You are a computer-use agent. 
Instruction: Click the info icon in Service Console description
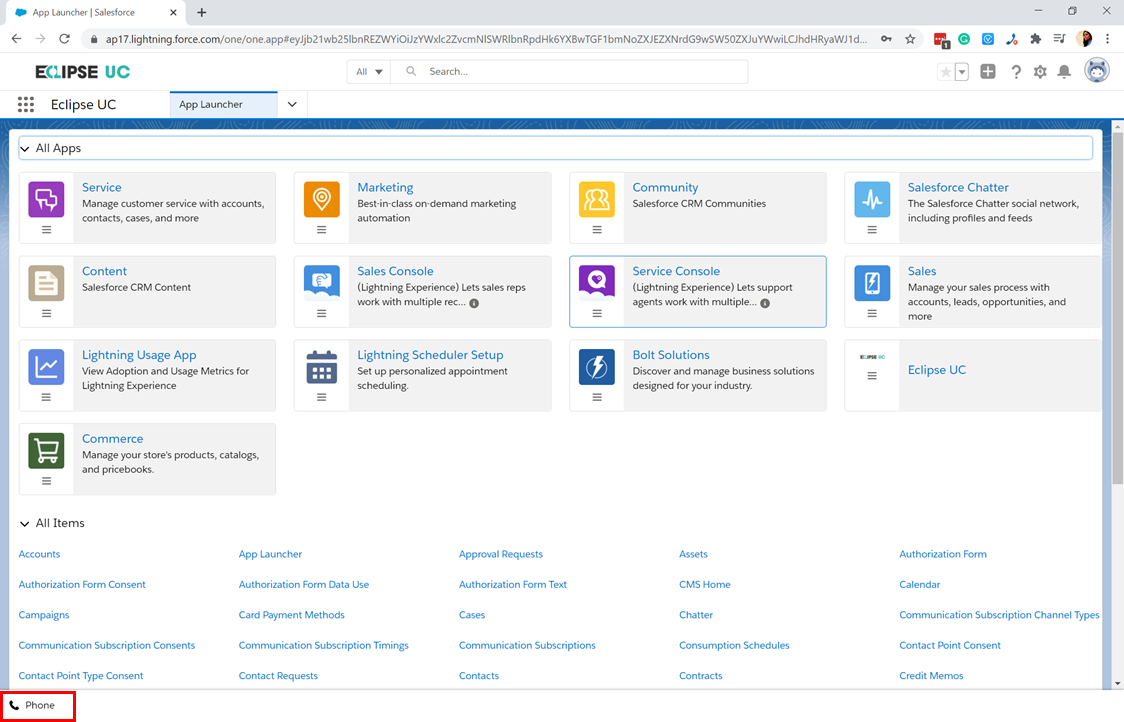(765, 303)
